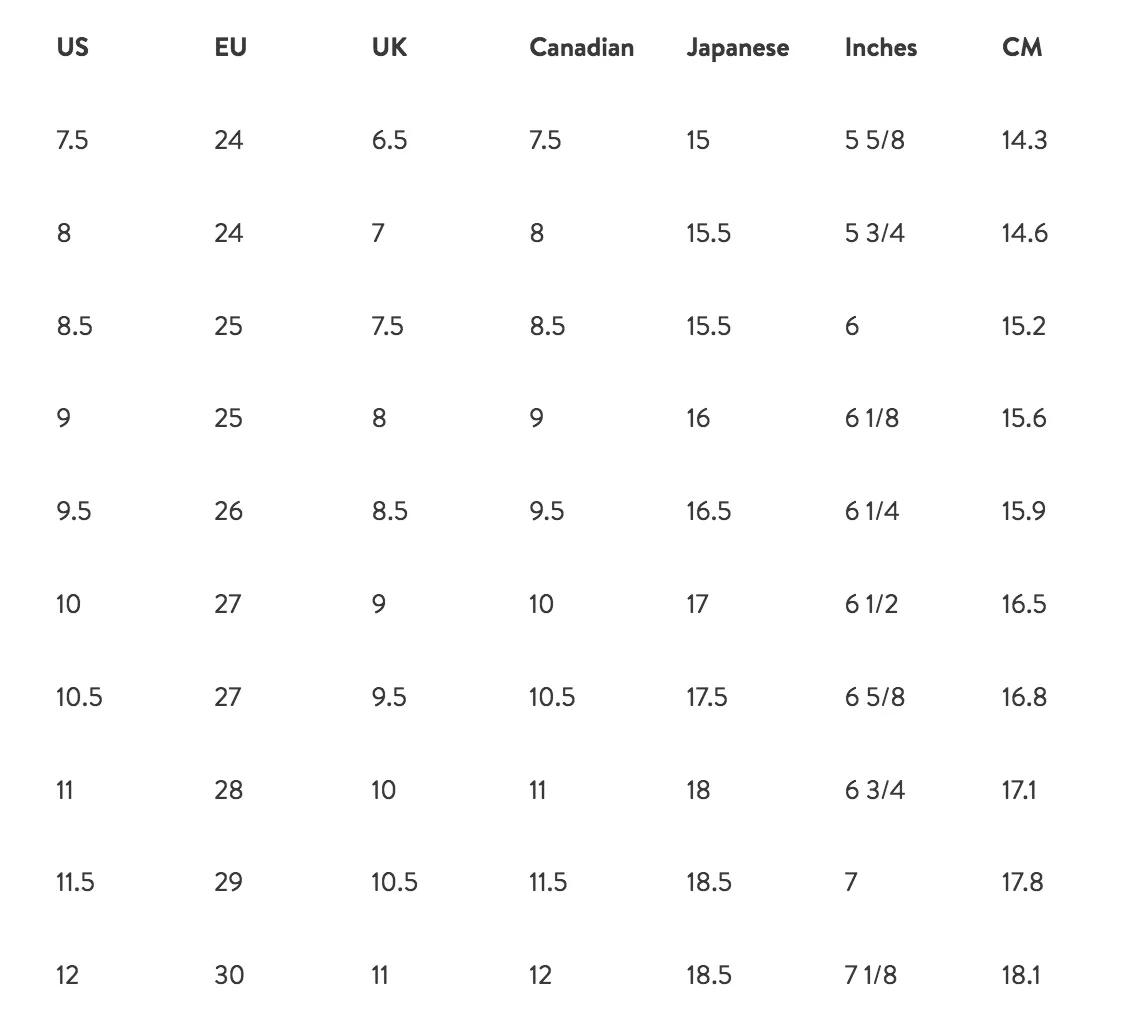The image size is (1142, 1030).
Task: Click the 17.8 CM cell
Action: [x=1023, y=882]
